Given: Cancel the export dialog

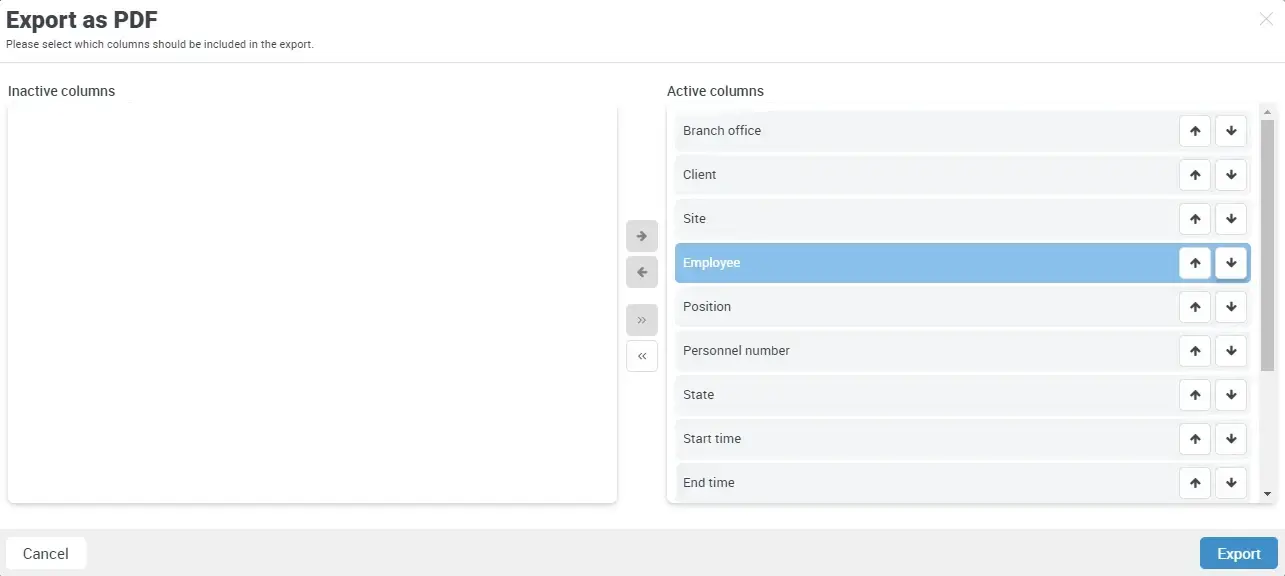Looking at the screenshot, I should click(x=46, y=553).
